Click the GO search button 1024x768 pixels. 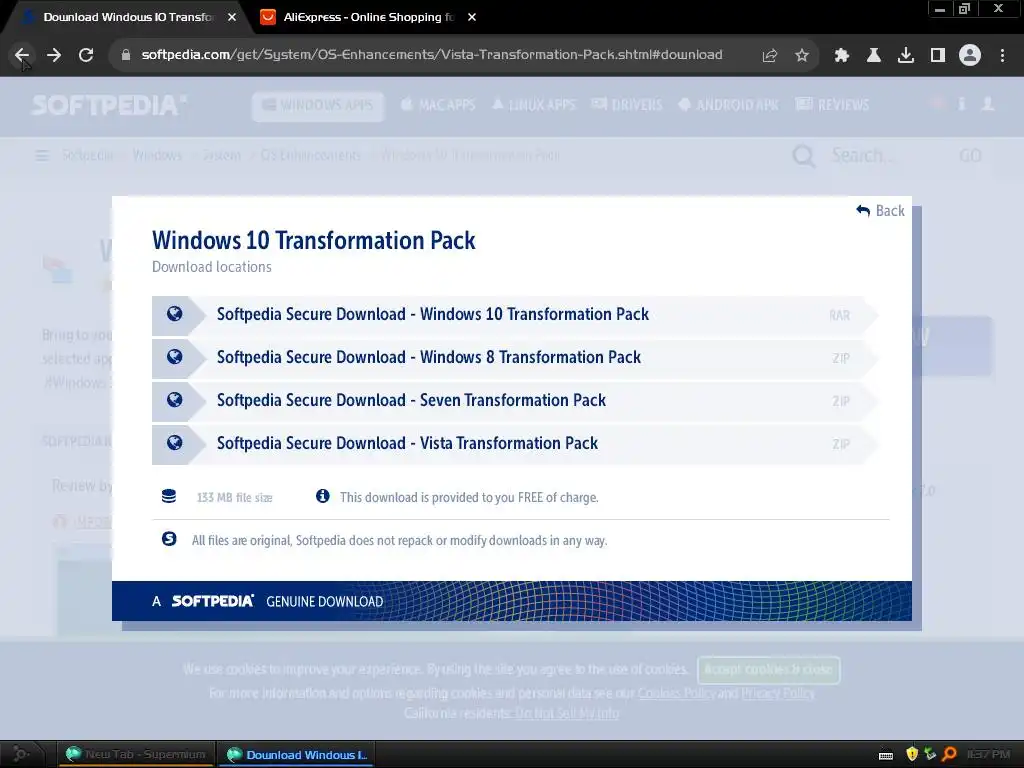[970, 155]
